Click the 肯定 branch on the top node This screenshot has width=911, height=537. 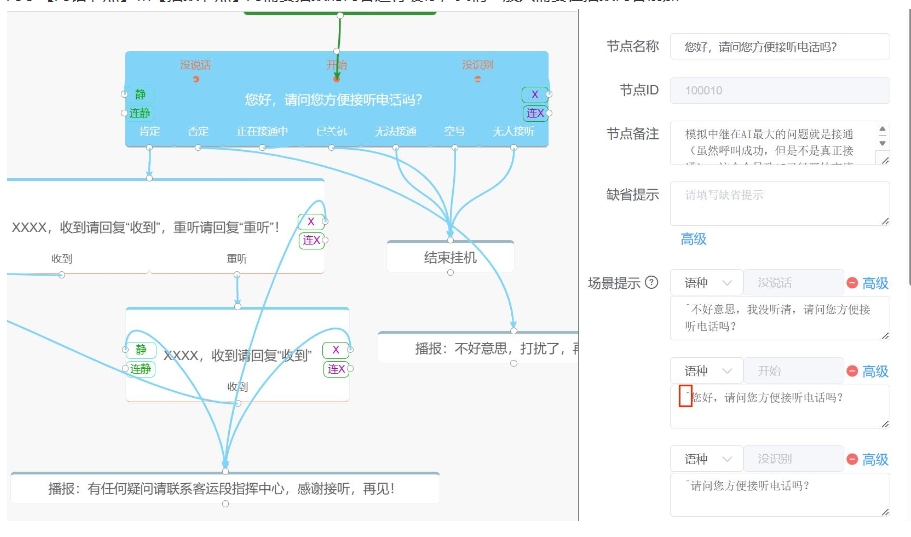(x=149, y=131)
